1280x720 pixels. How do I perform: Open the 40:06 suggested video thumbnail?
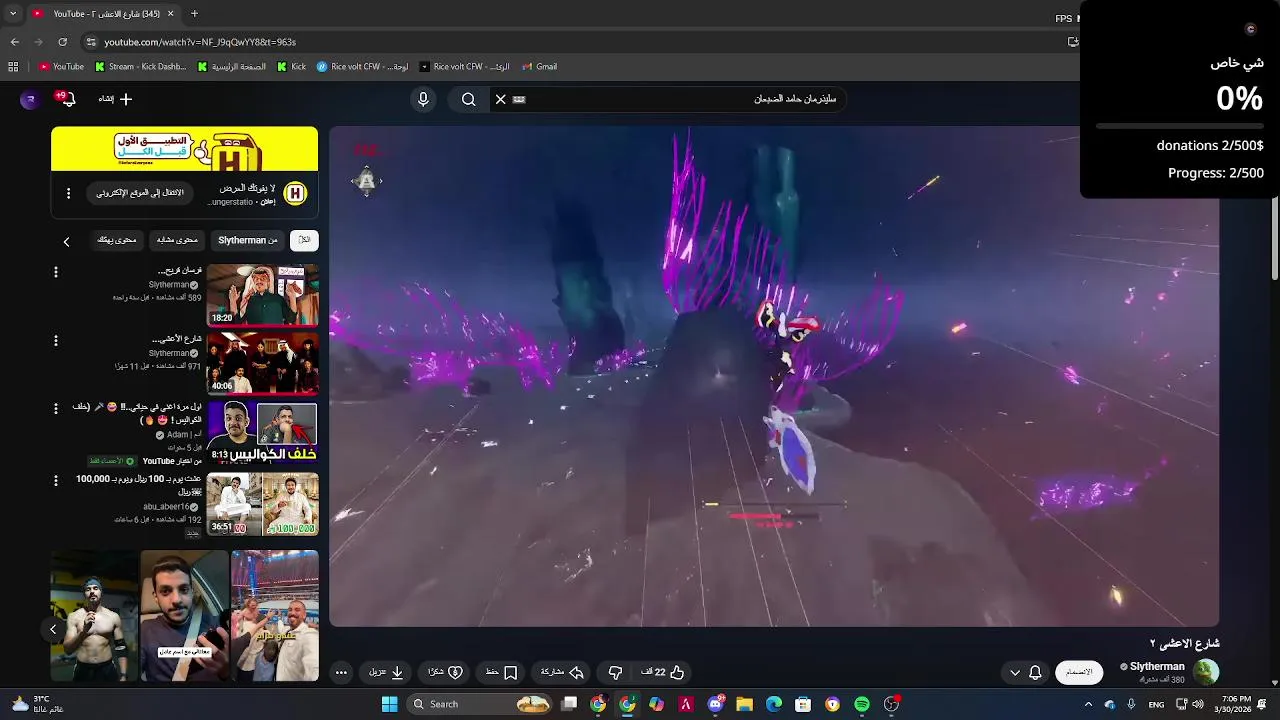click(x=263, y=363)
